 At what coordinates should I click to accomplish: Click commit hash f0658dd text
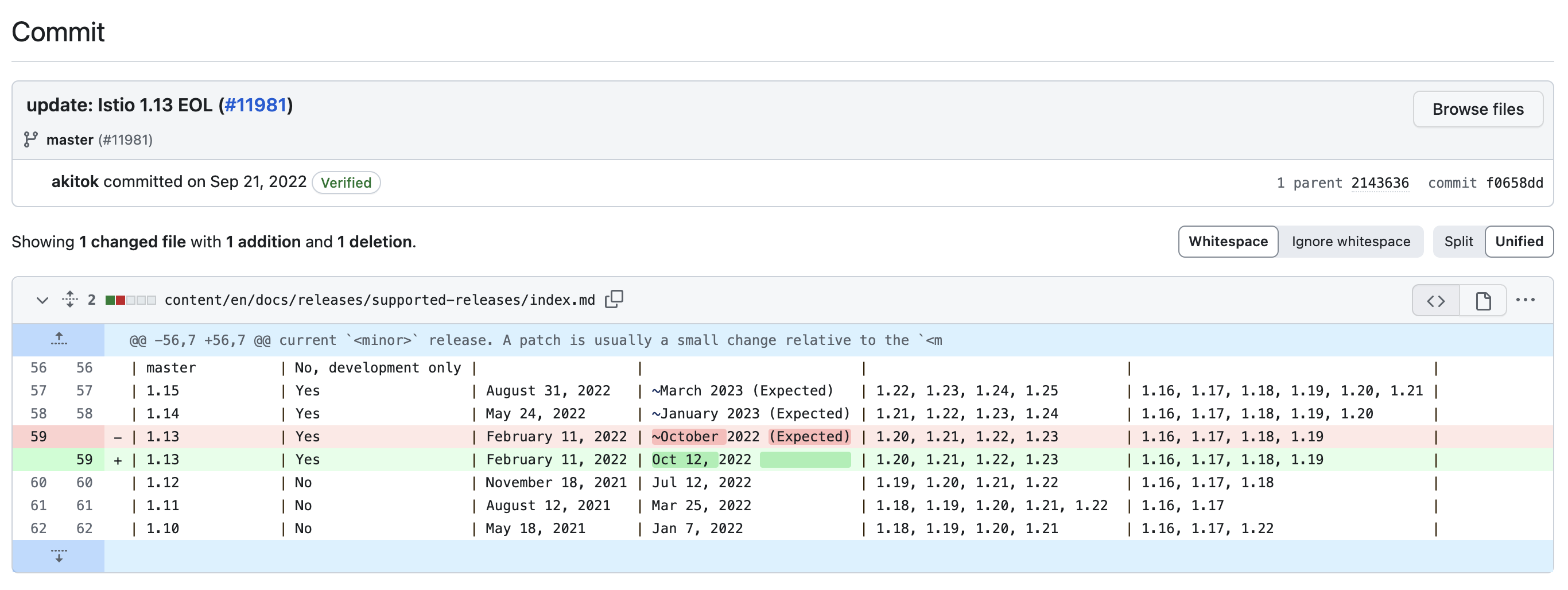1514,183
